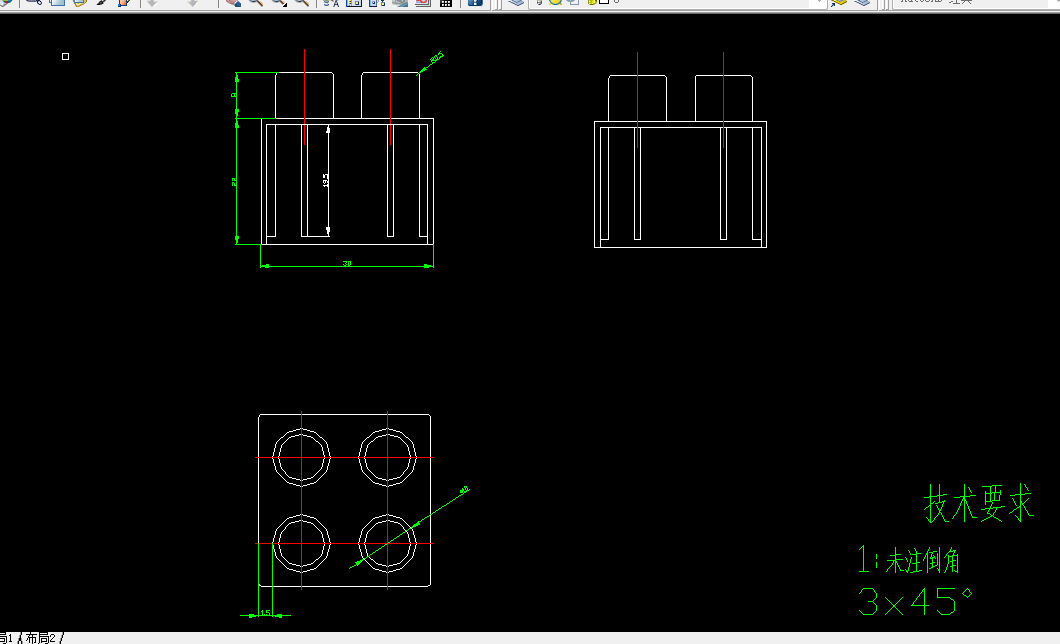
Task: Click the table grid icon in toolbar
Action: coord(445,3)
